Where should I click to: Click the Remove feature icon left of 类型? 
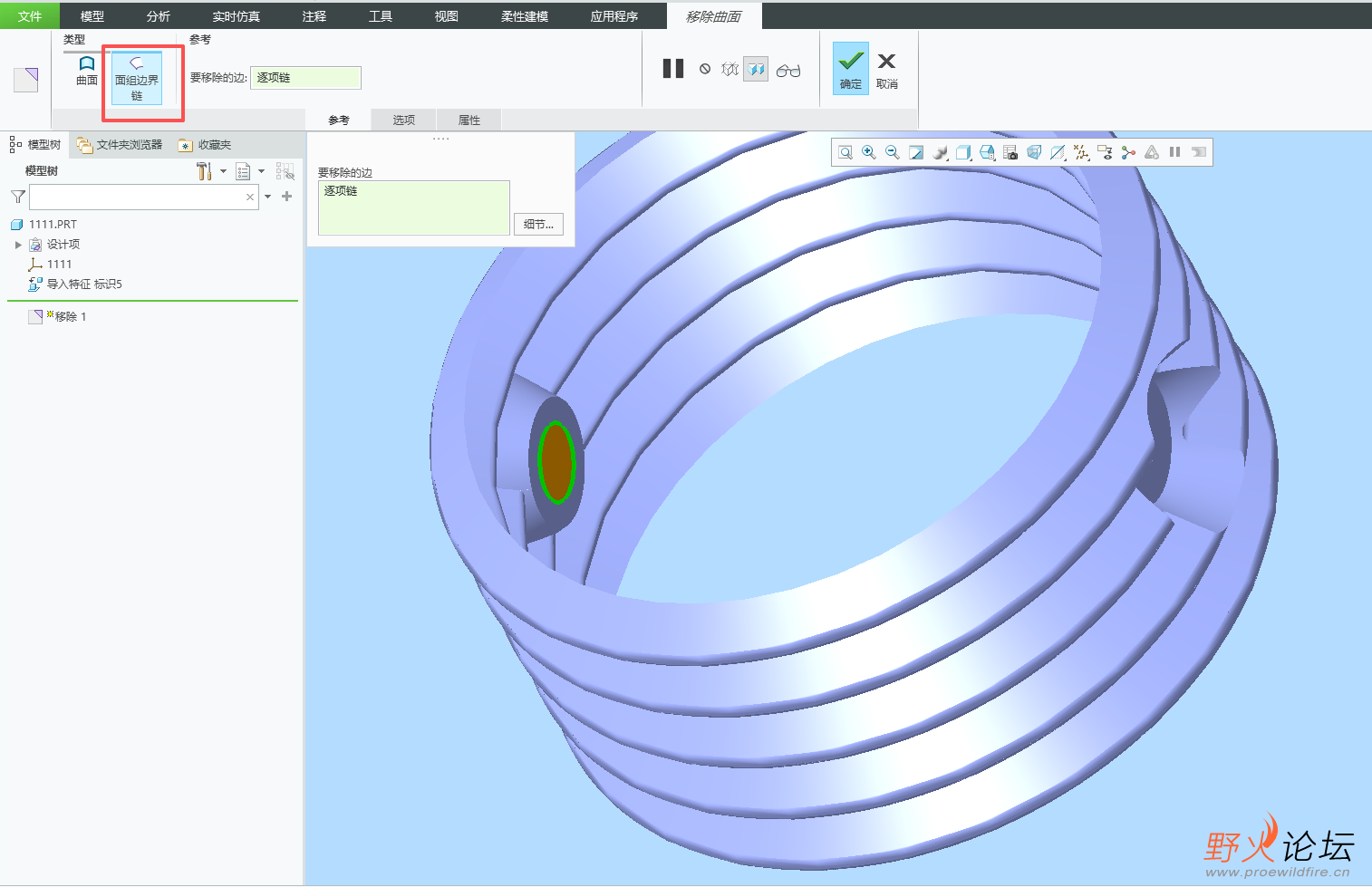25,80
